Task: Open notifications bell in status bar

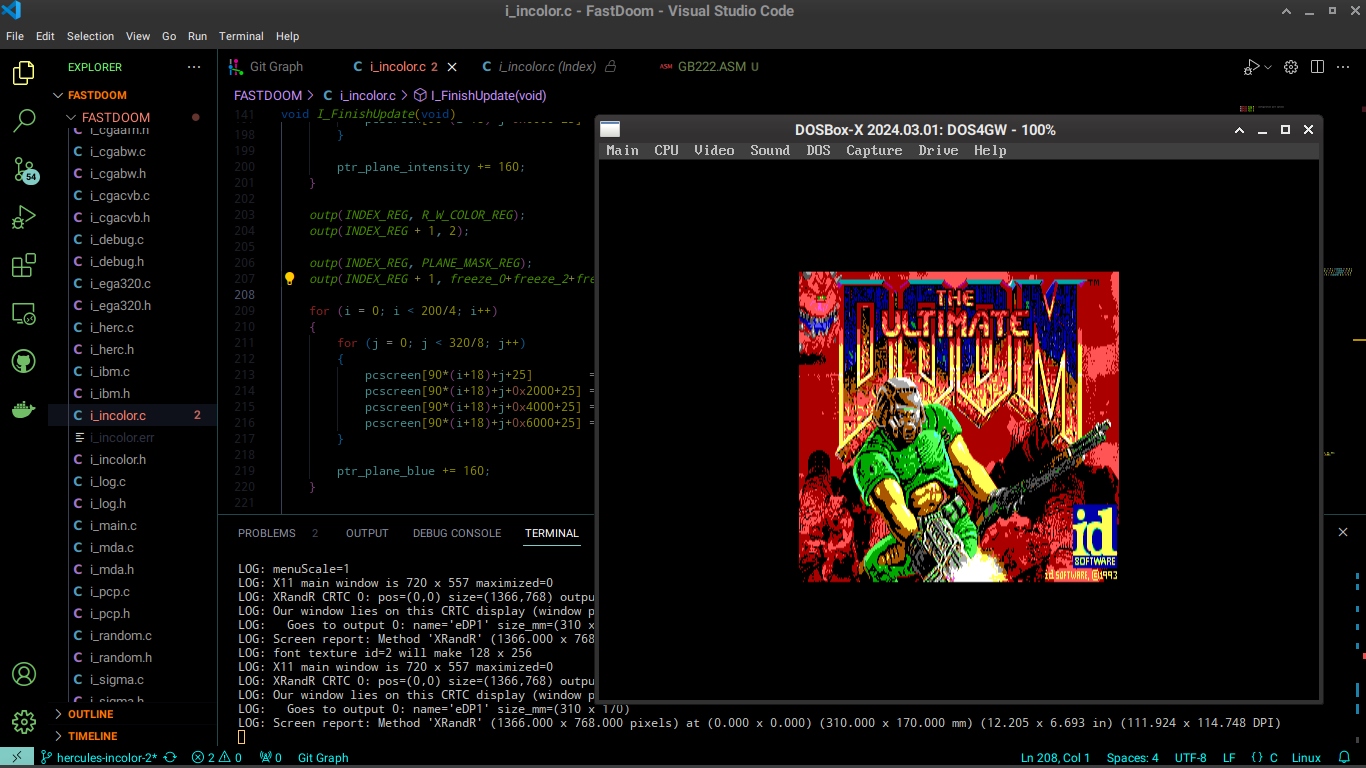Action: (1344, 758)
